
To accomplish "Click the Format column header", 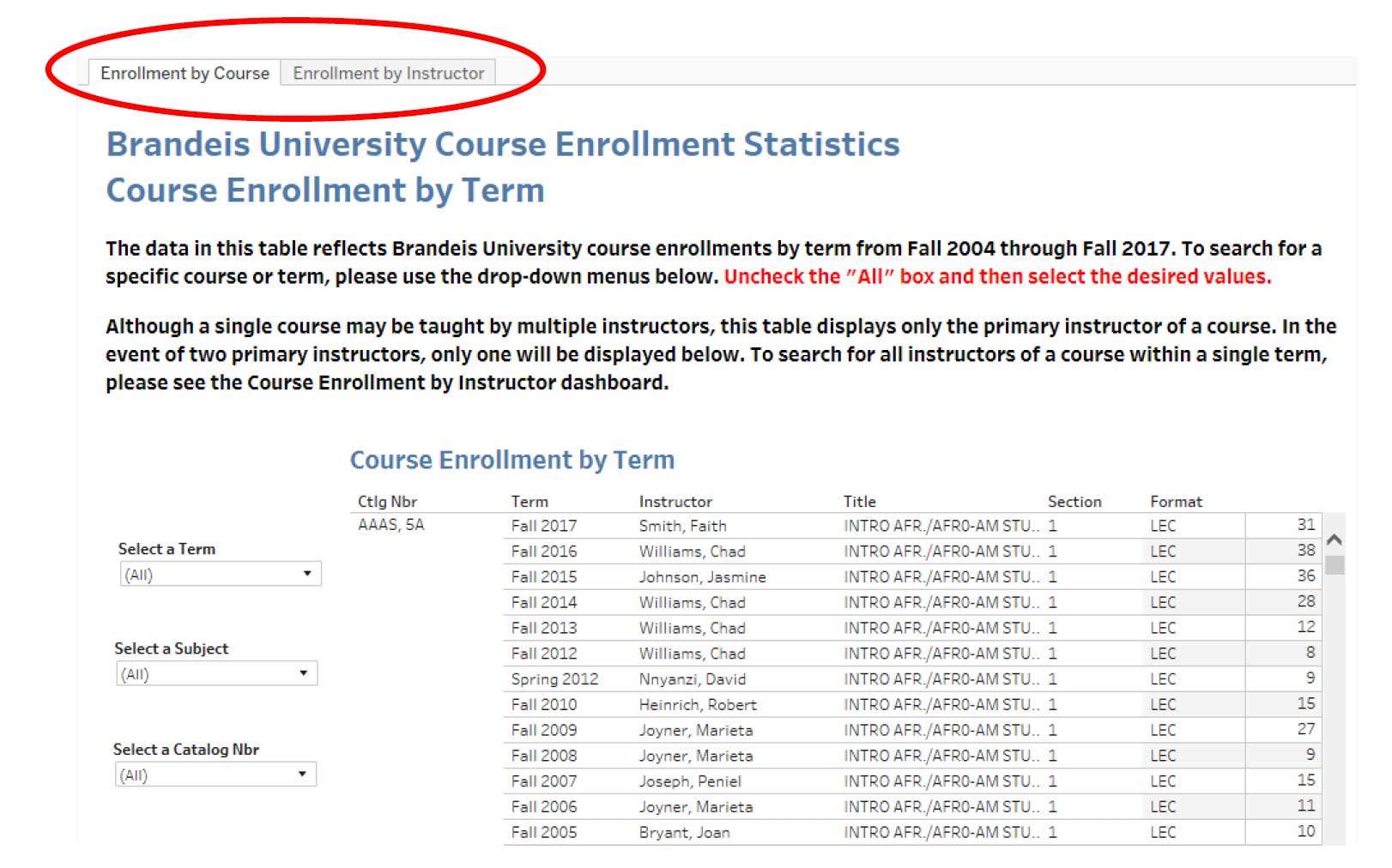I will tap(1176, 501).
